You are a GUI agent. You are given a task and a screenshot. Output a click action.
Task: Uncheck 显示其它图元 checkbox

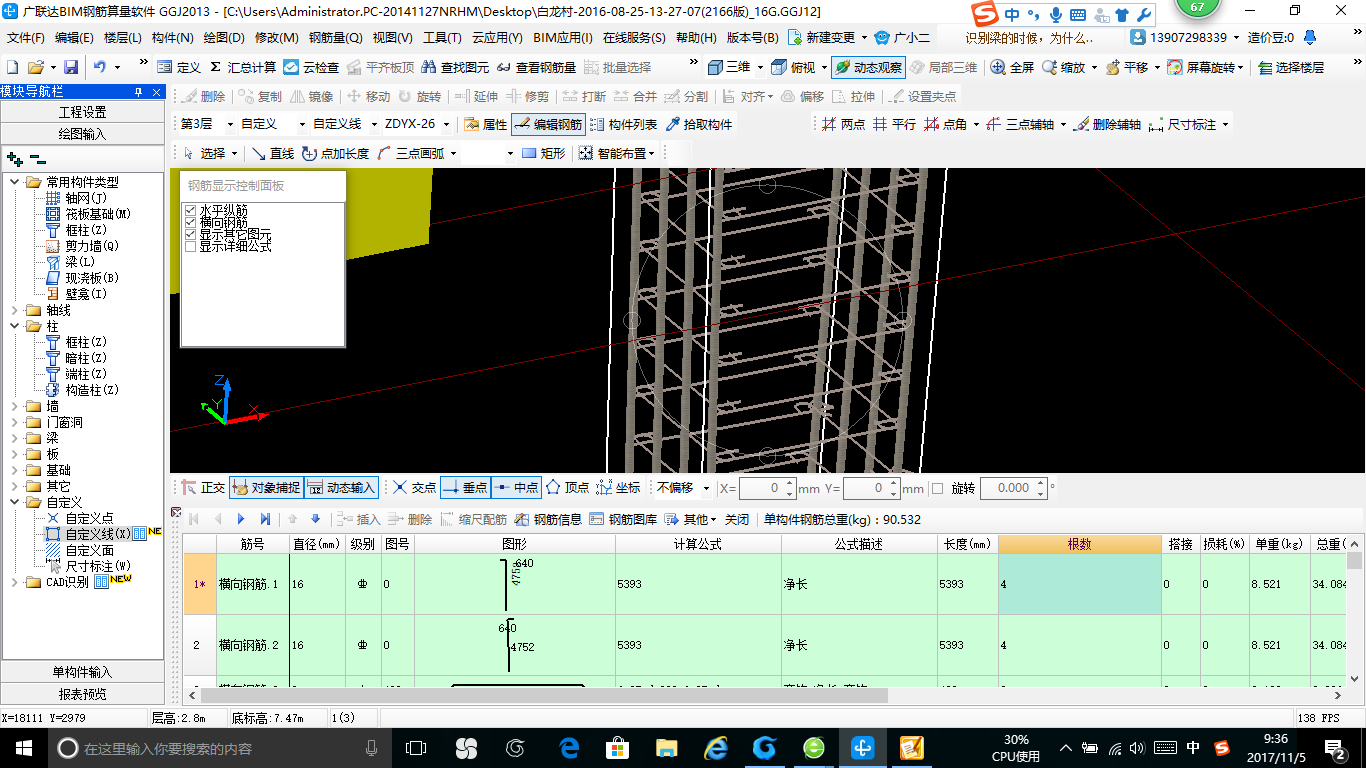[191, 234]
